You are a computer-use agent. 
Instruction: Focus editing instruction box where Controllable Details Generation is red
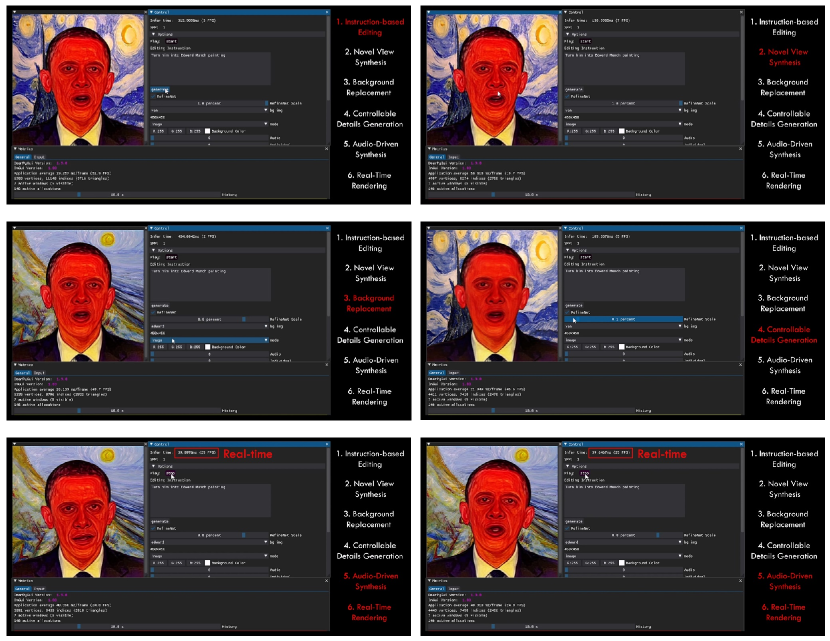[x=625, y=284]
